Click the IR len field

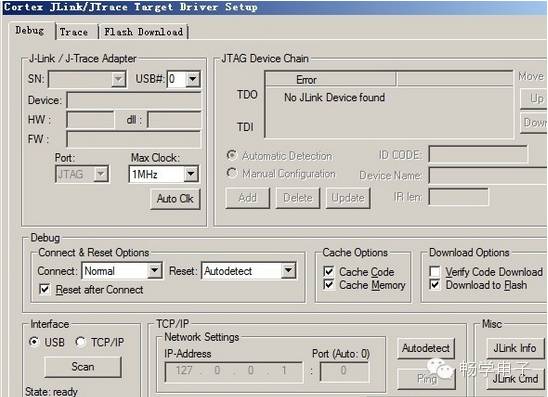459,197
